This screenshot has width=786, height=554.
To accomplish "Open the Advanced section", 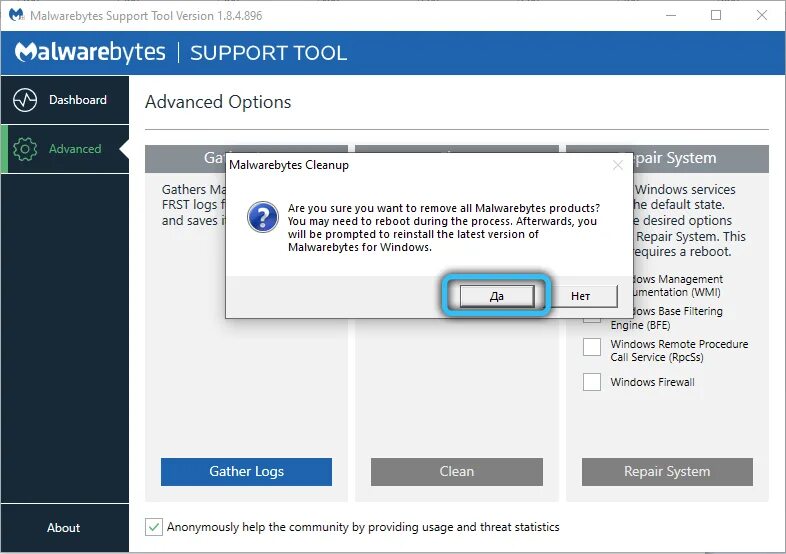I will coord(65,149).
